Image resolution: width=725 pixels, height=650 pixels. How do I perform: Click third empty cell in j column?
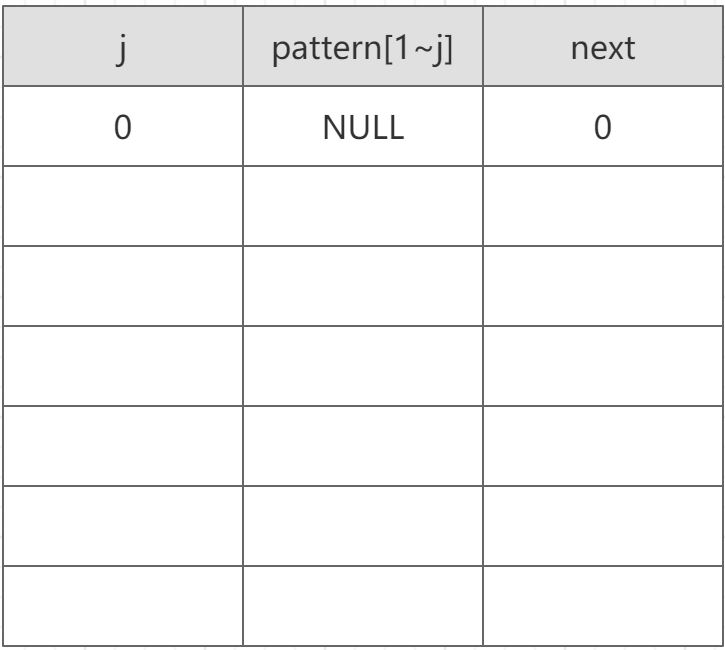(123, 366)
